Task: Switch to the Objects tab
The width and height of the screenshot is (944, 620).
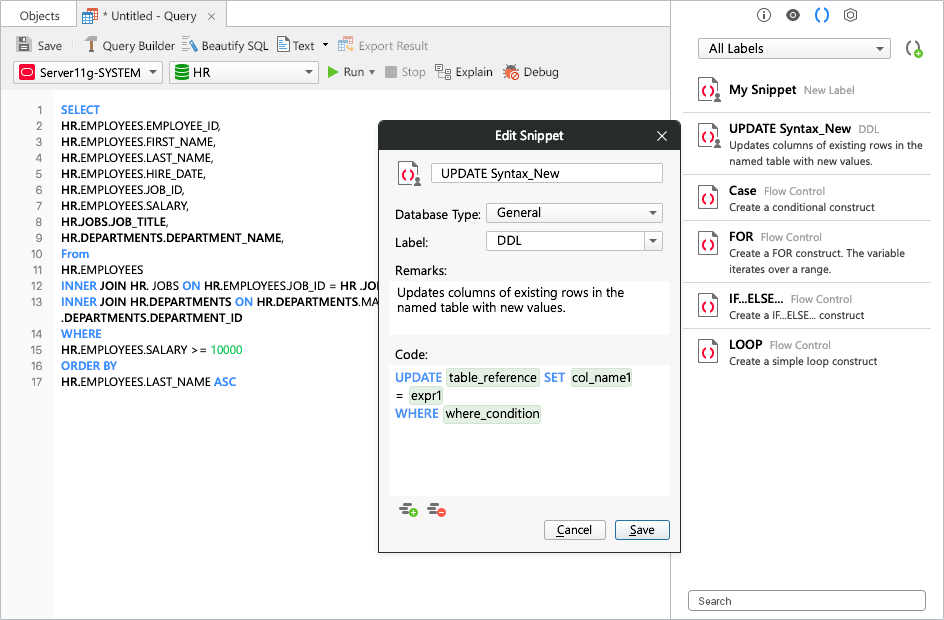Action: click(39, 16)
